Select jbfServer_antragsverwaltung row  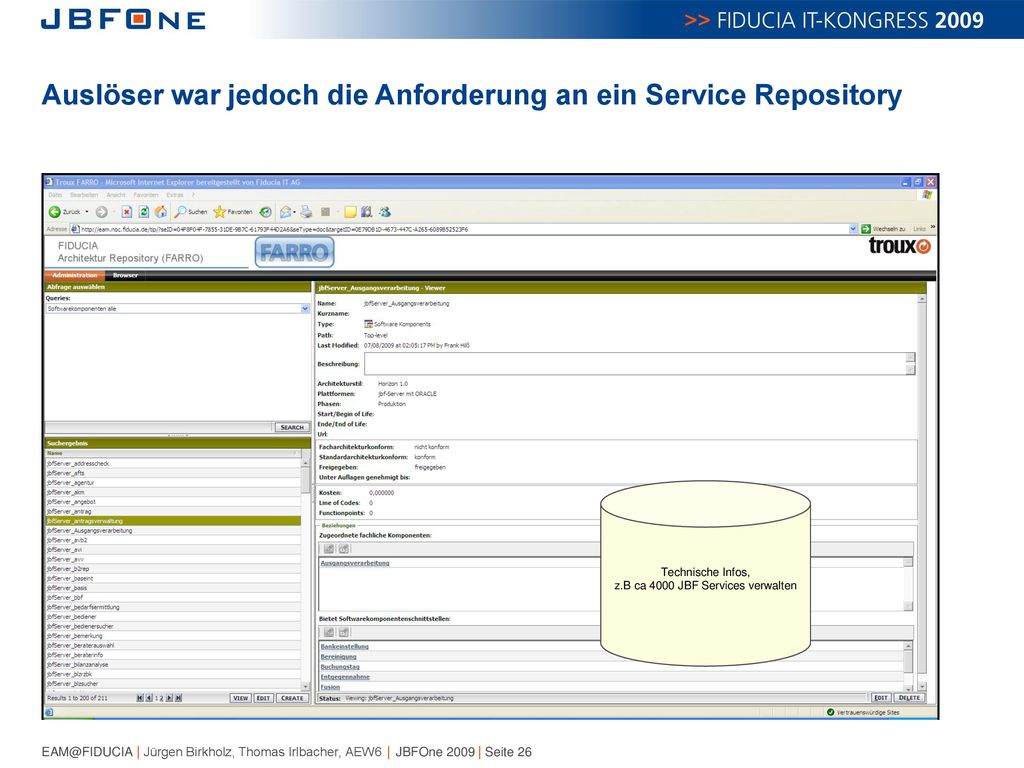coord(173,521)
